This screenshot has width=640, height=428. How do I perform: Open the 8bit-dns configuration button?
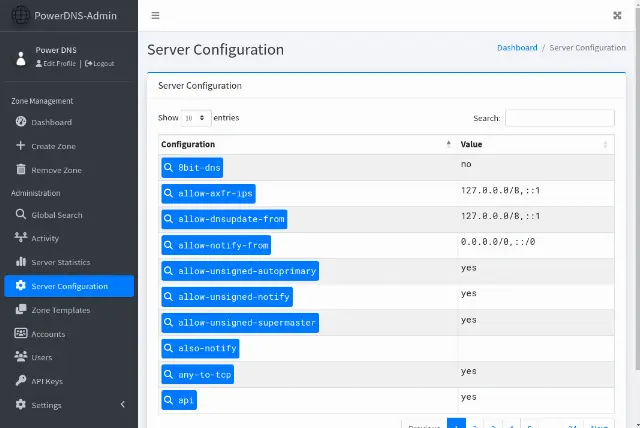click(192, 168)
